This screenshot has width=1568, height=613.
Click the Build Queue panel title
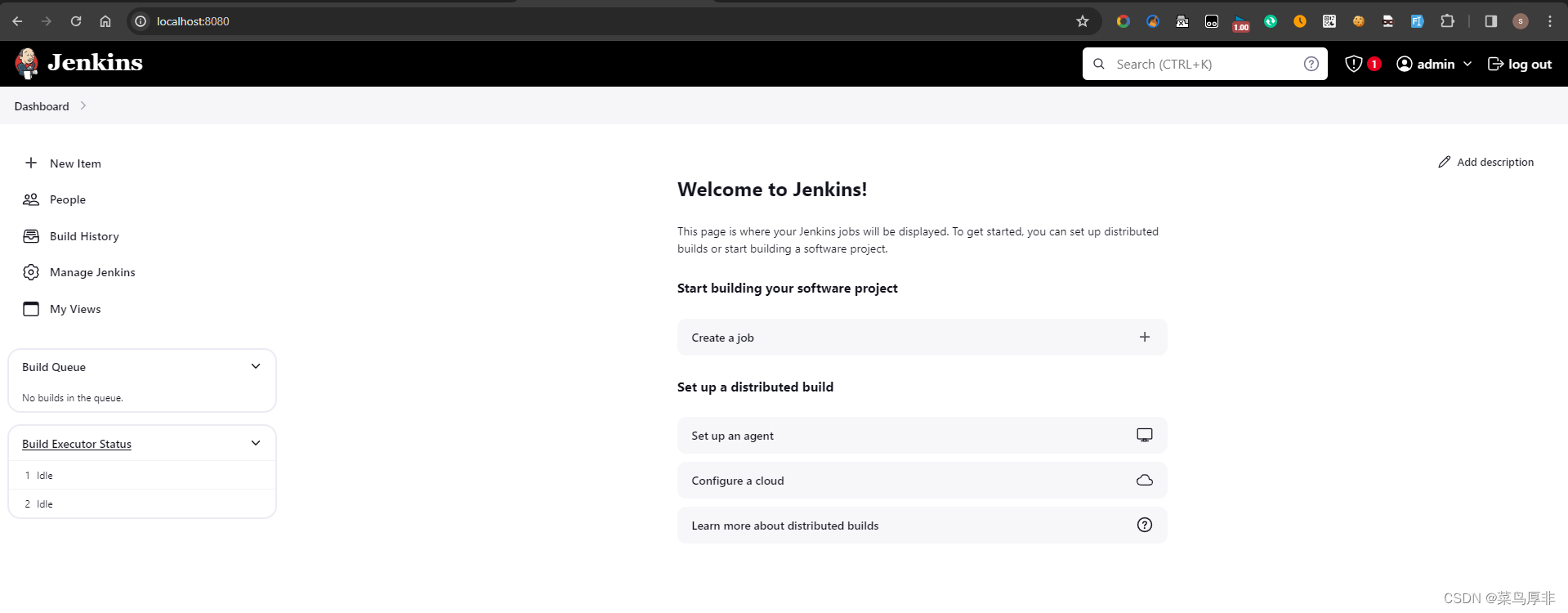54,367
